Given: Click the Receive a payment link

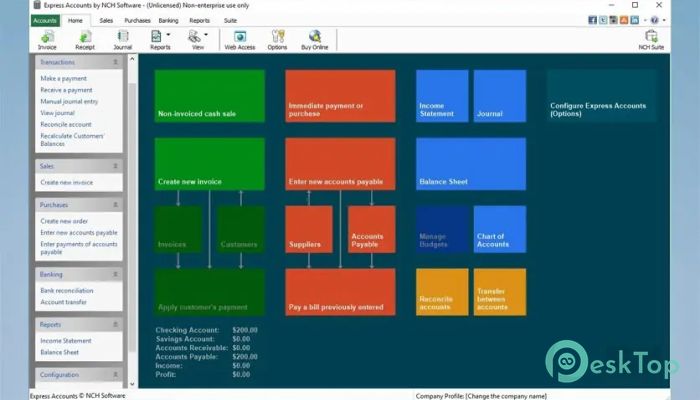Looking at the screenshot, I should click(66, 90).
